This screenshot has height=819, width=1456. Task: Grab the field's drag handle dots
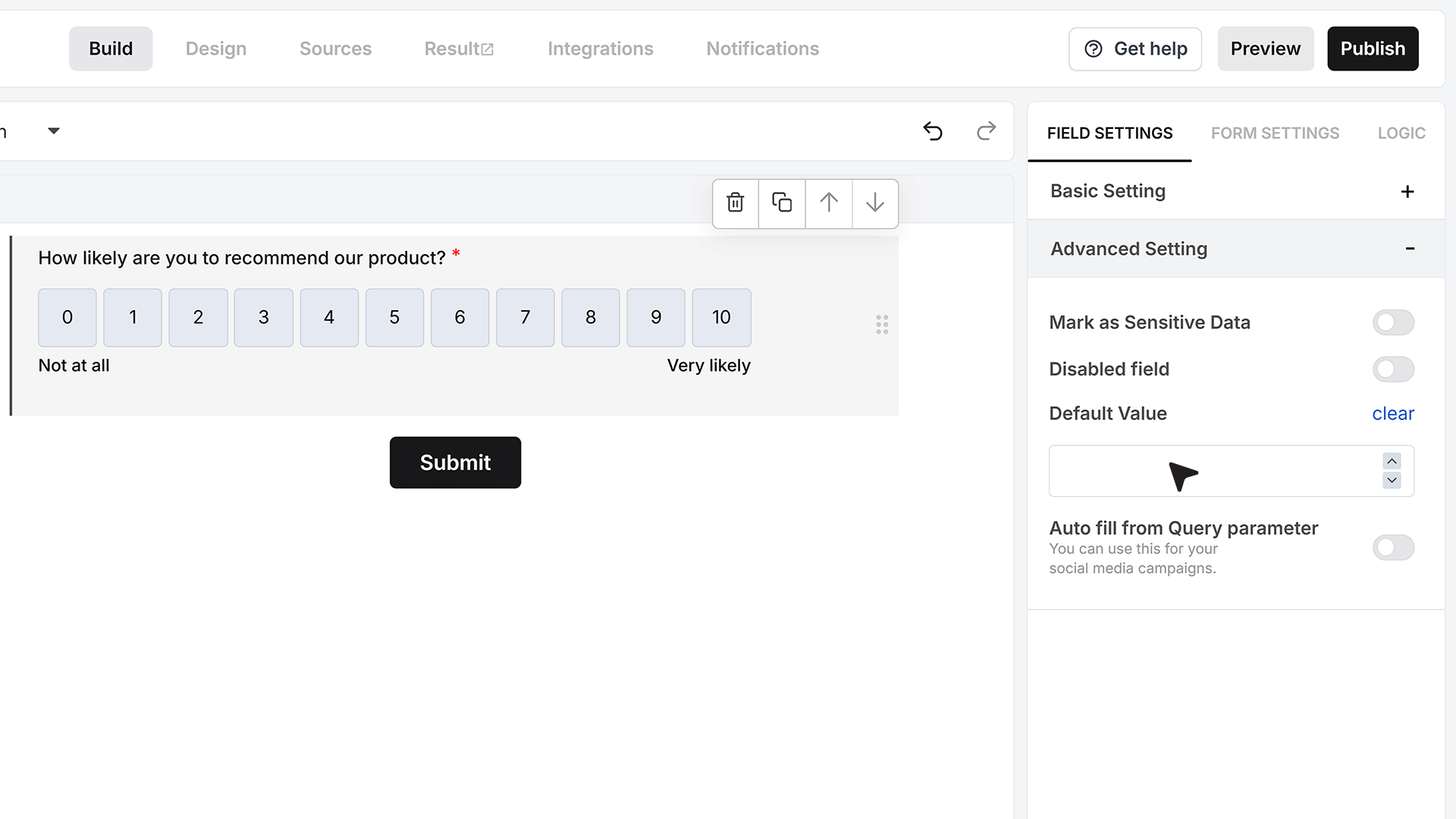click(882, 325)
